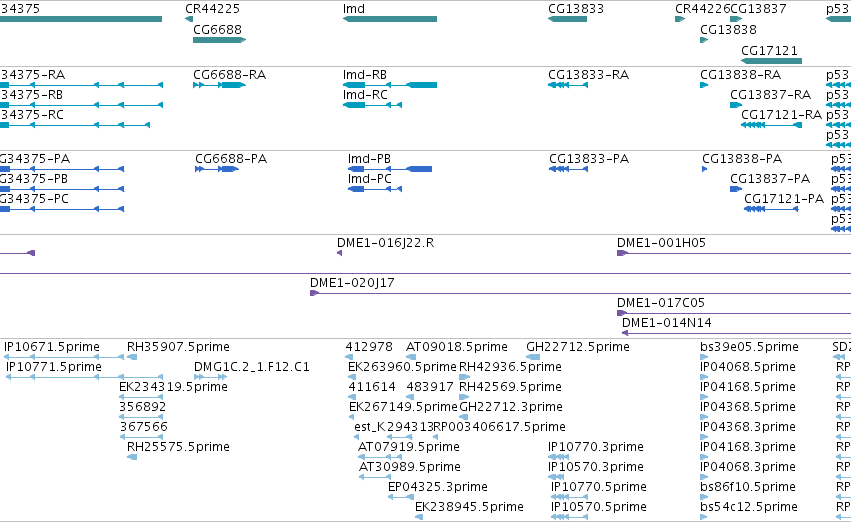This screenshot has height=522, width=851.
Task: Select EST RH42569.5prime
Action: (x=464, y=397)
